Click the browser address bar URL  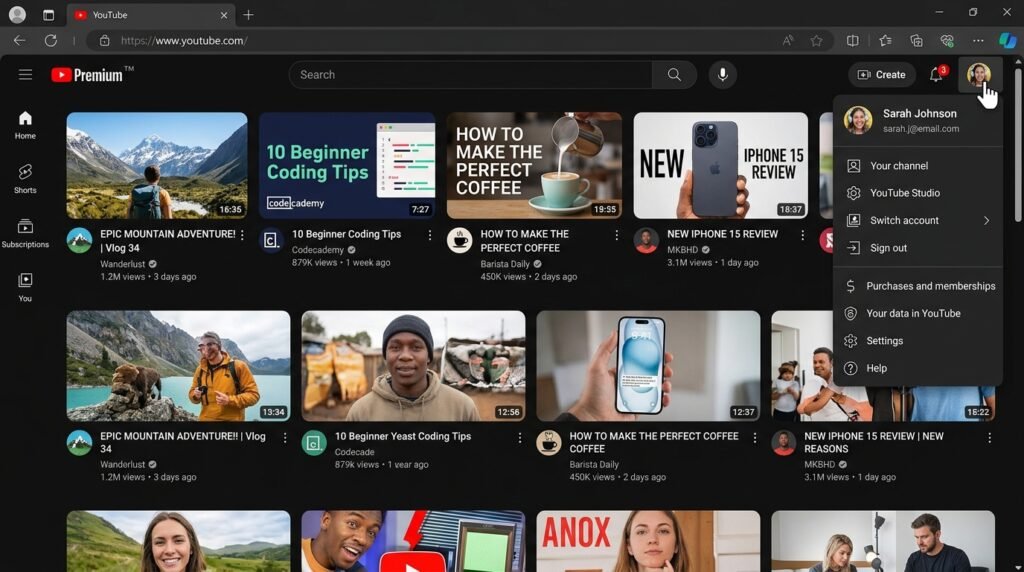[x=184, y=40]
